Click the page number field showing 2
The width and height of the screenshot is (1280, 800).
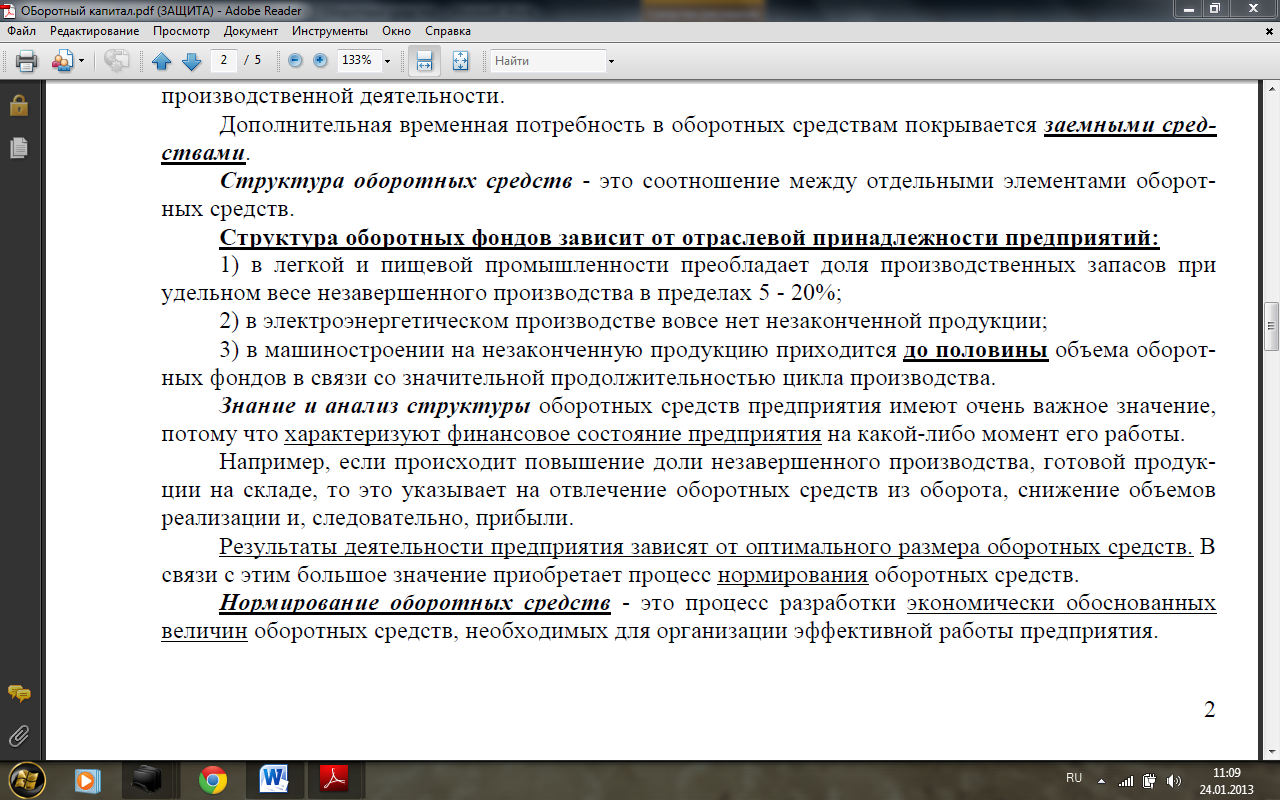click(224, 60)
